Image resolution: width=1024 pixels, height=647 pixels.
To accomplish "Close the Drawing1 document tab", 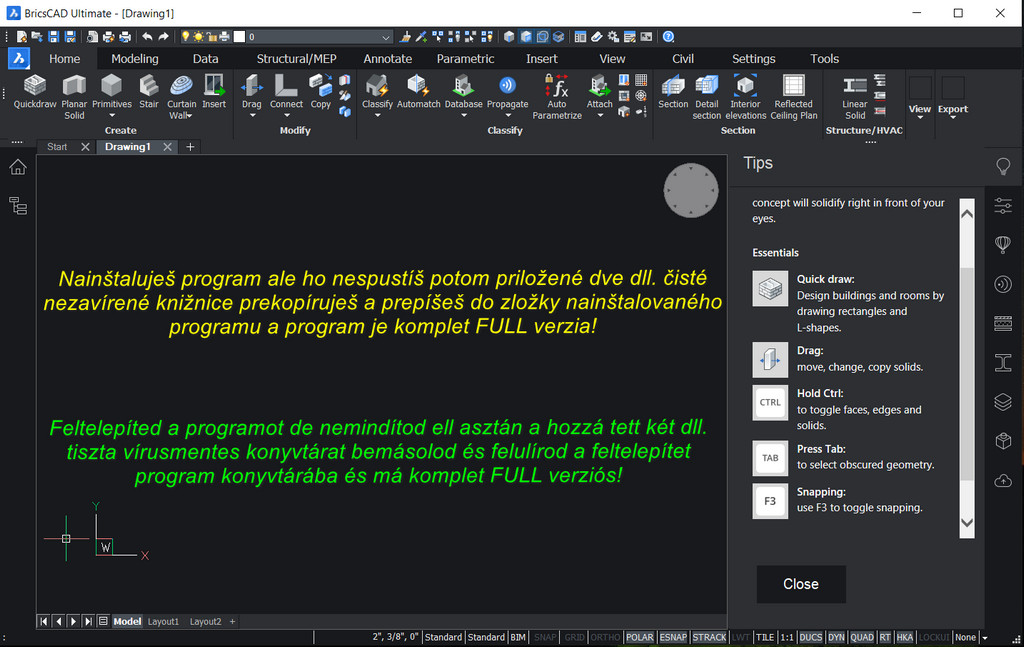I will tap(167, 147).
